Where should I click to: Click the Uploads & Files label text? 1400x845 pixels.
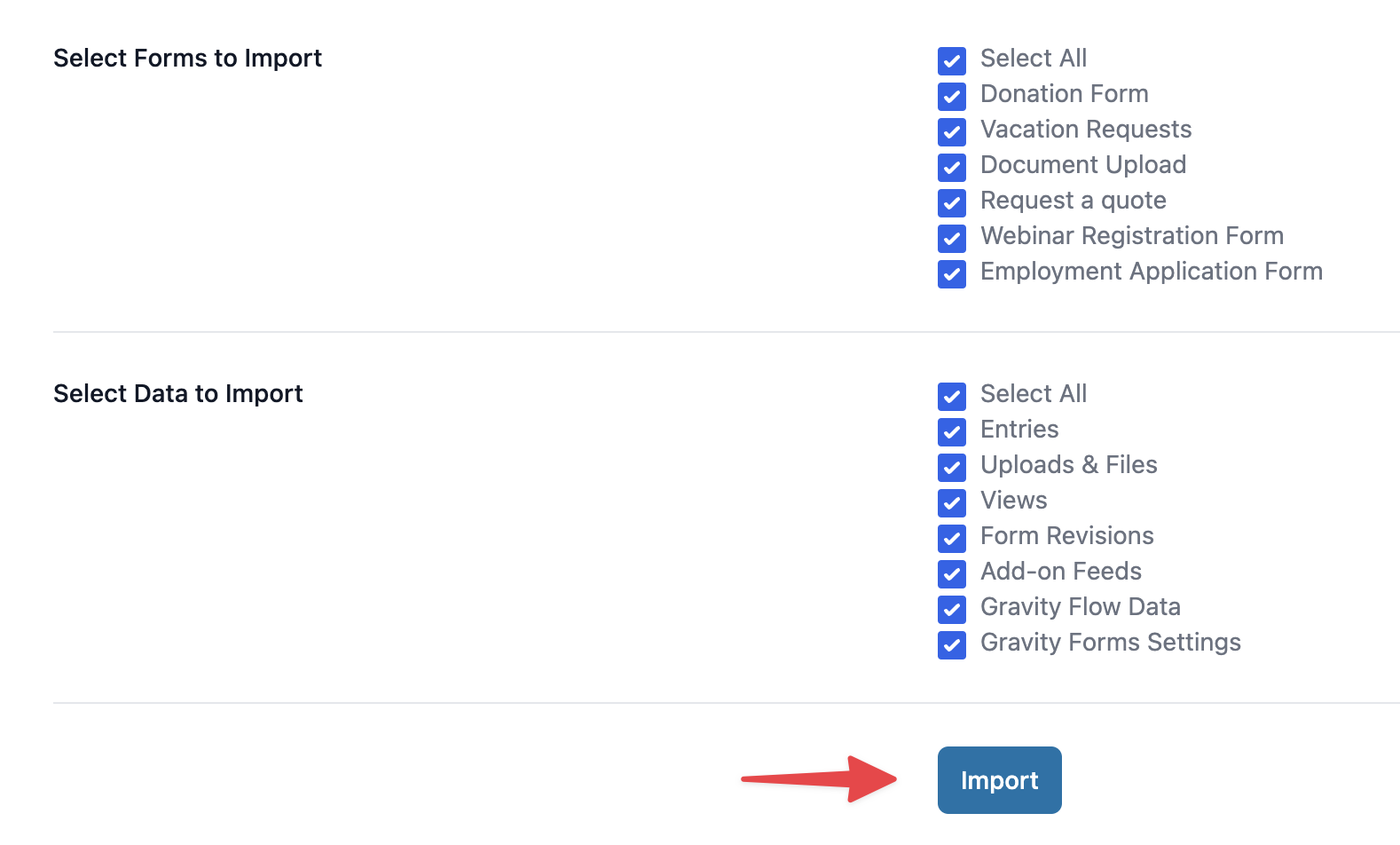pos(1068,465)
